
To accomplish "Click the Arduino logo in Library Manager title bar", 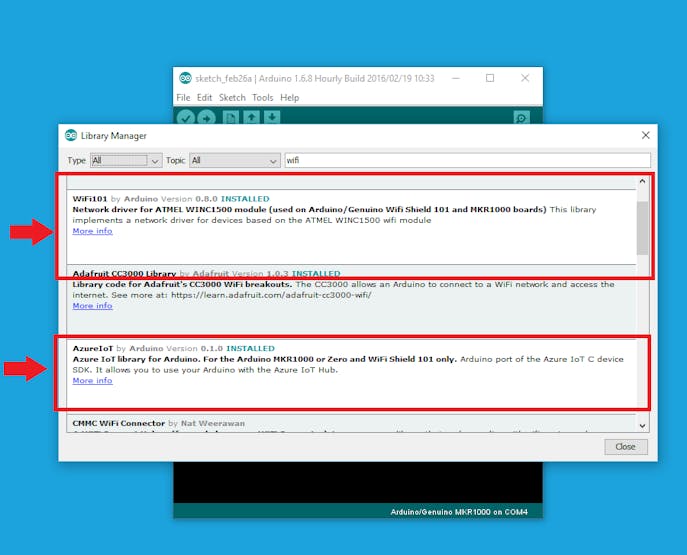I will pos(71,135).
